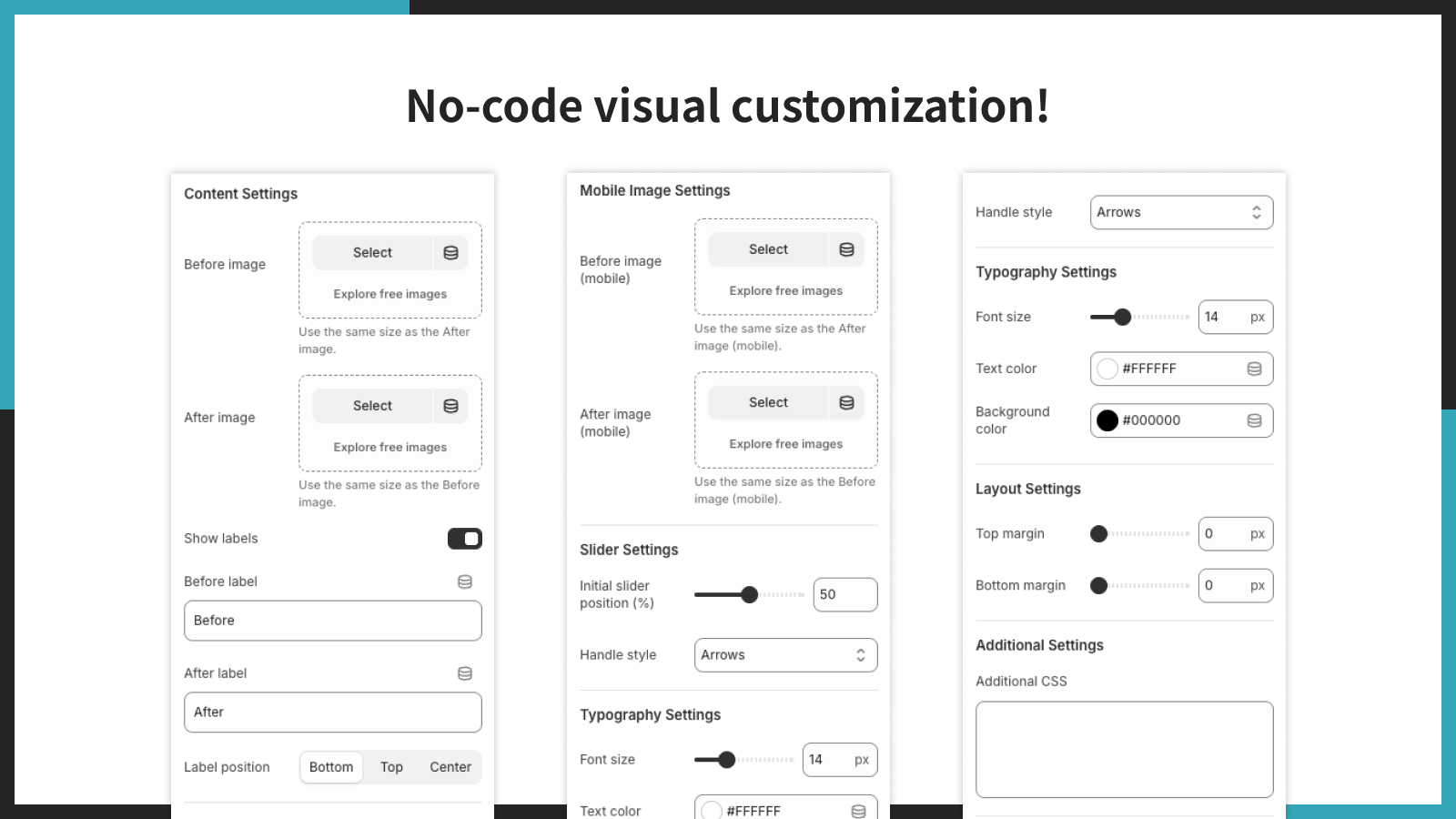Image resolution: width=1456 pixels, height=819 pixels.
Task: Expand the Arrows handle style chevron in right panel
Action: [x=1257, y=212]
